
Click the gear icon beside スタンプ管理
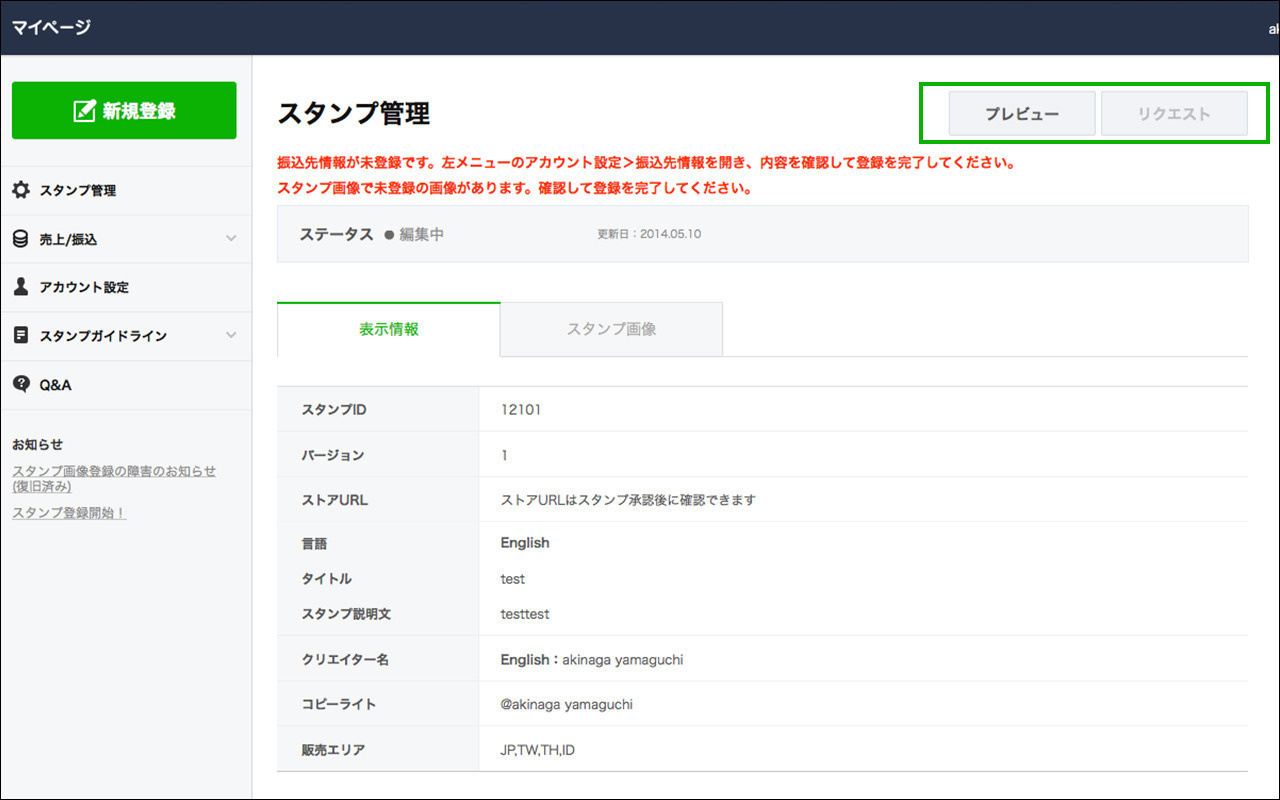(21, 190)
